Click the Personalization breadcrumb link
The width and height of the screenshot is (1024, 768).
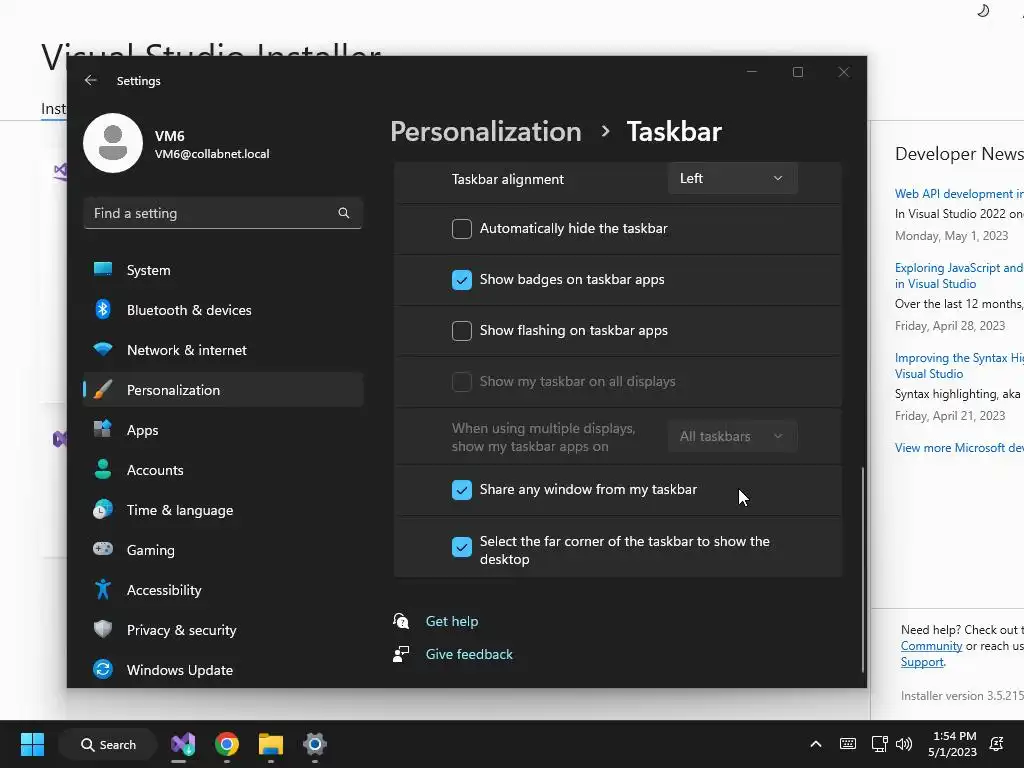[x=486, y=132]
